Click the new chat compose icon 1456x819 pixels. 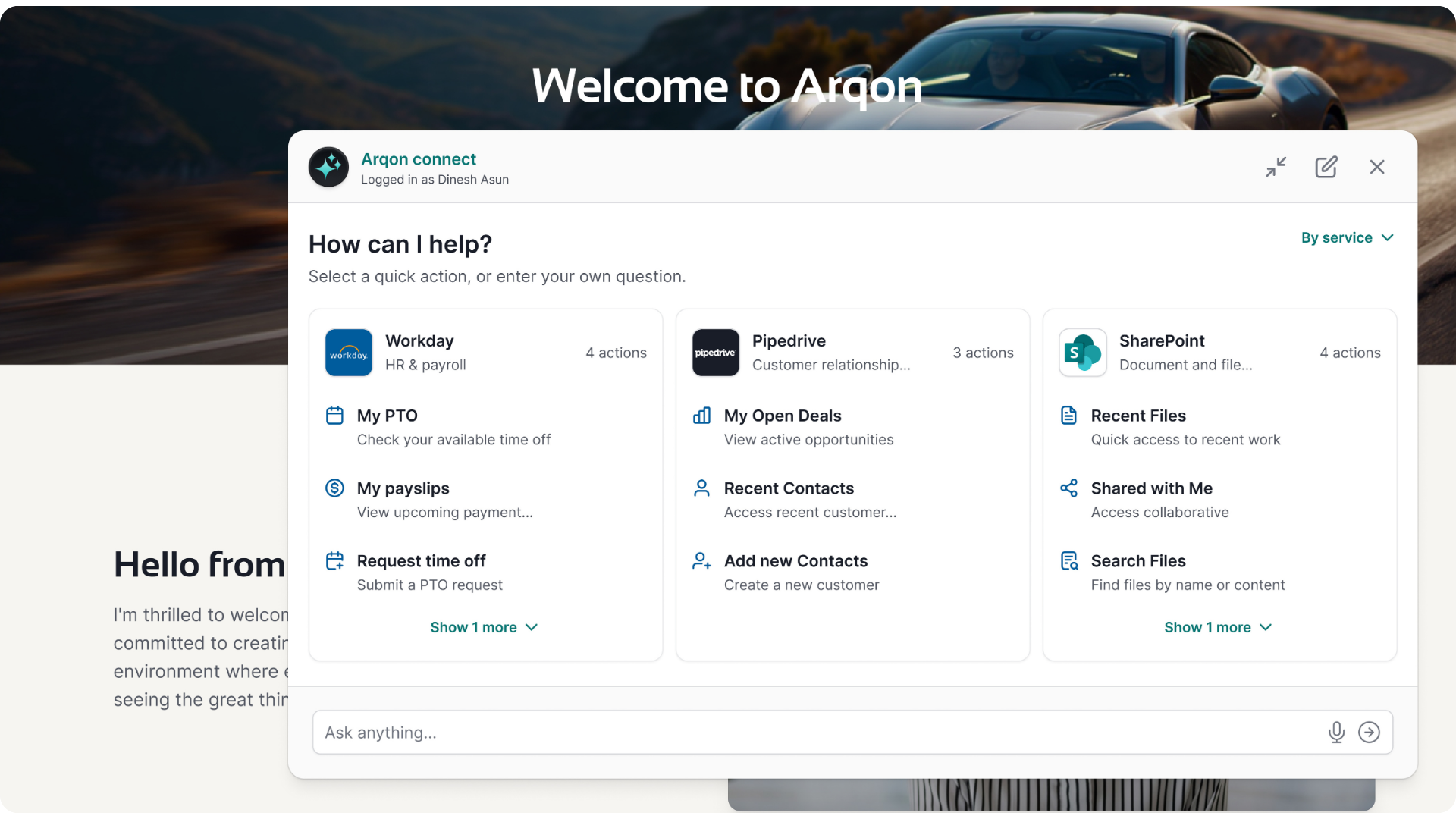(x=1326, y=167)
